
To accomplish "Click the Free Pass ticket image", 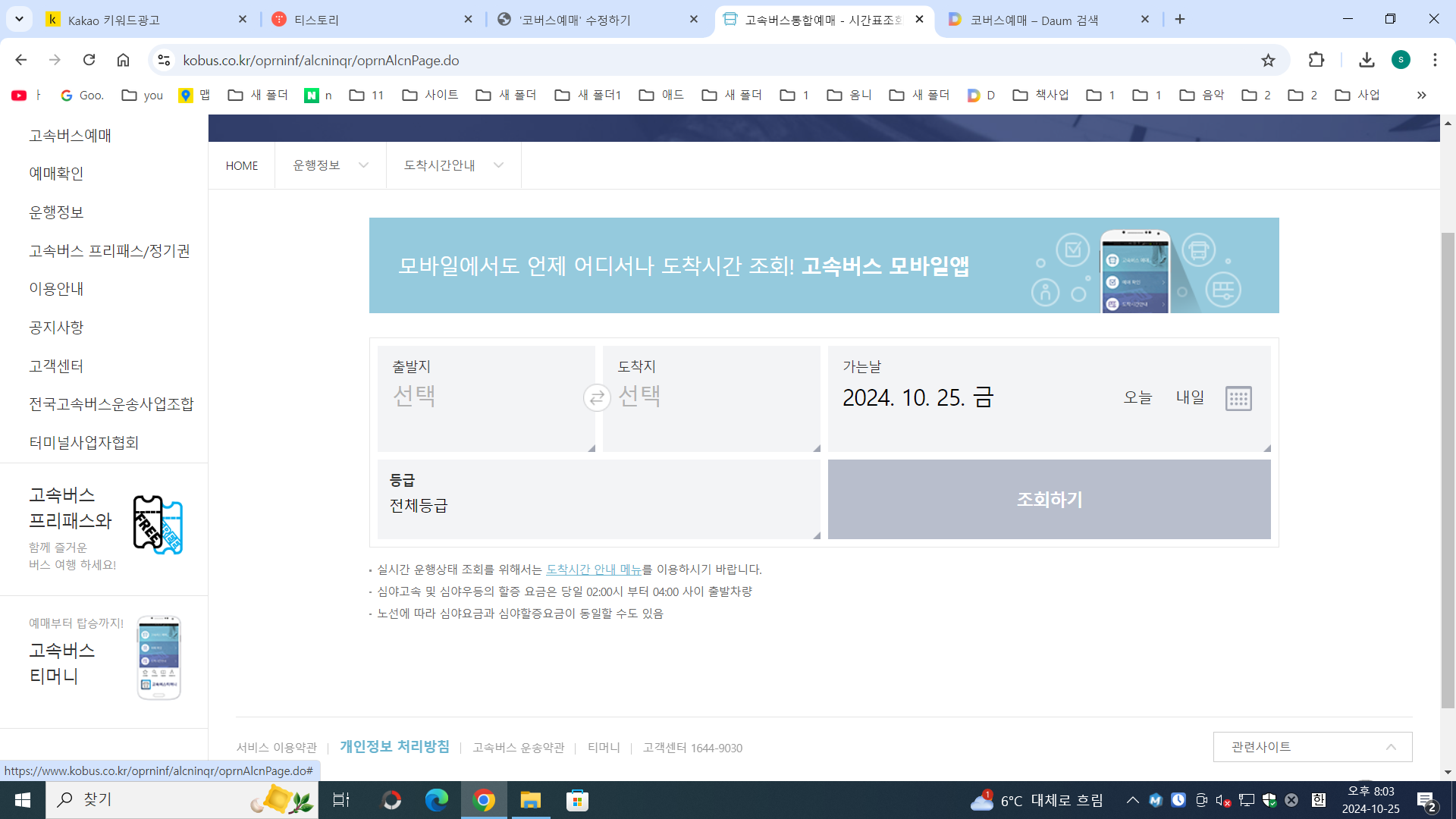I will [158, 525].
